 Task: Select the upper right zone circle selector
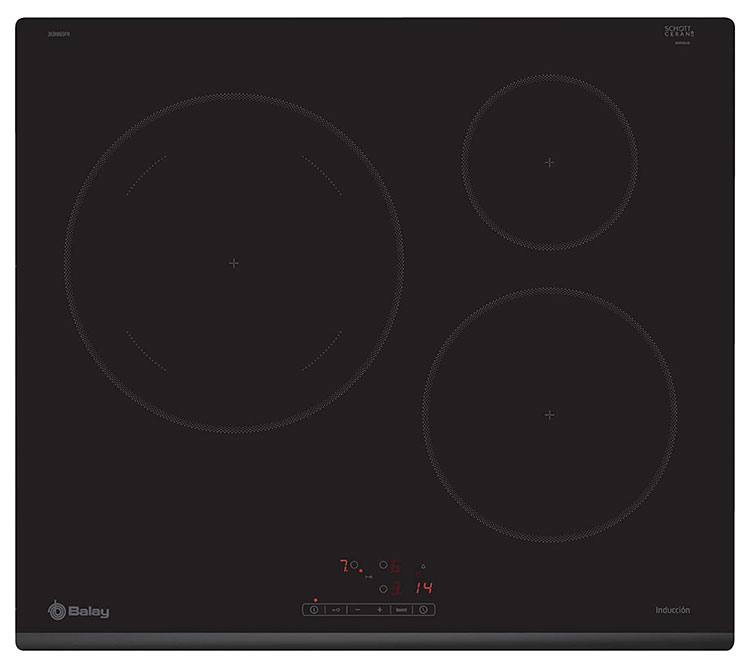(382, 565)
